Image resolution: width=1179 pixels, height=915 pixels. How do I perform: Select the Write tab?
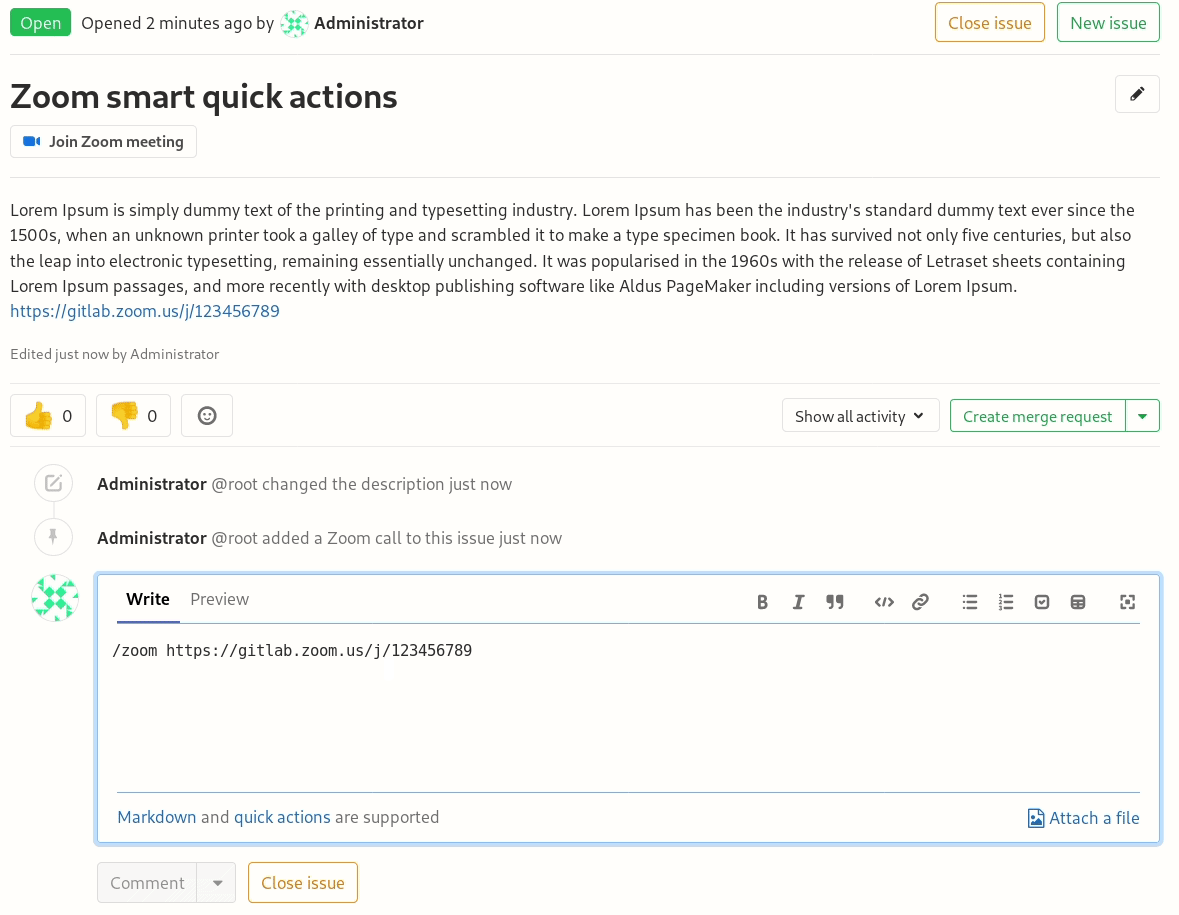148,599
